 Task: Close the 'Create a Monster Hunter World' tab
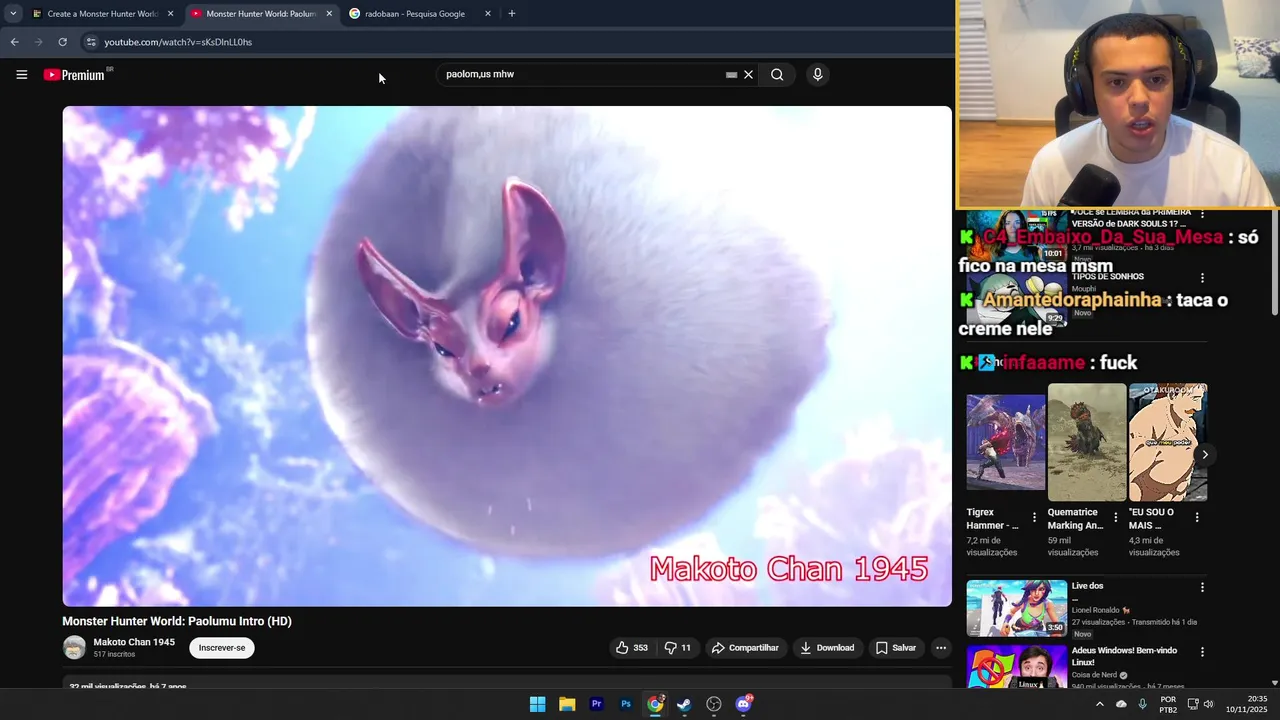170,14
